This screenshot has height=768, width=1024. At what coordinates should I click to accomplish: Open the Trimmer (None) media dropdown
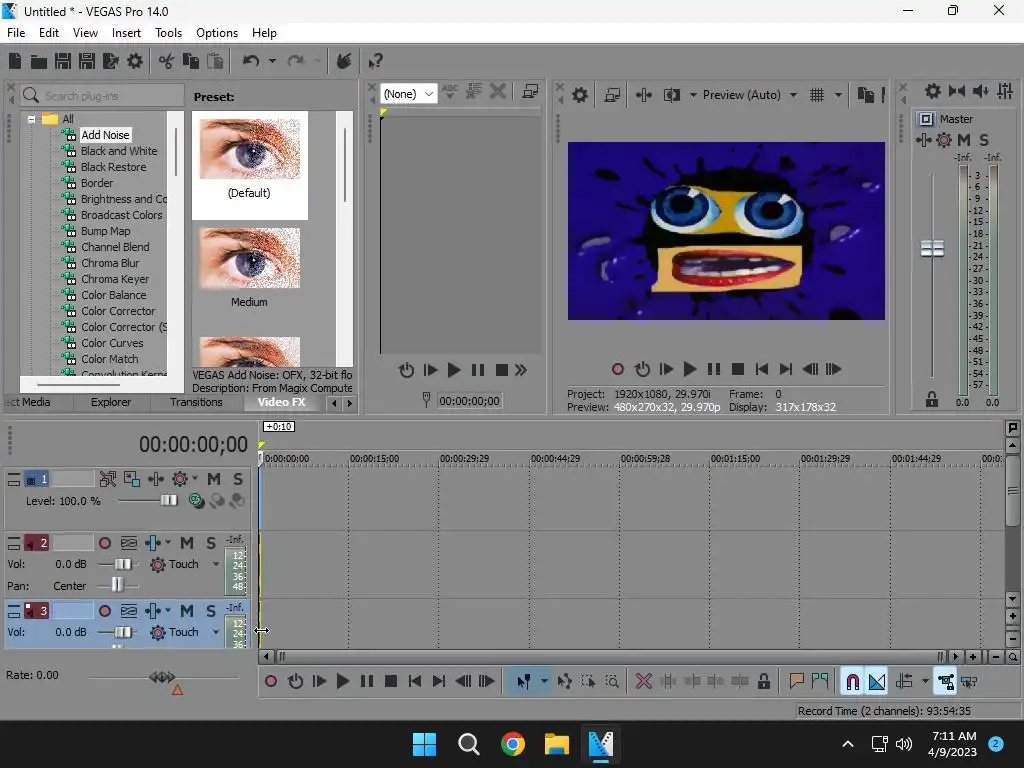click(x=408, y=94)
